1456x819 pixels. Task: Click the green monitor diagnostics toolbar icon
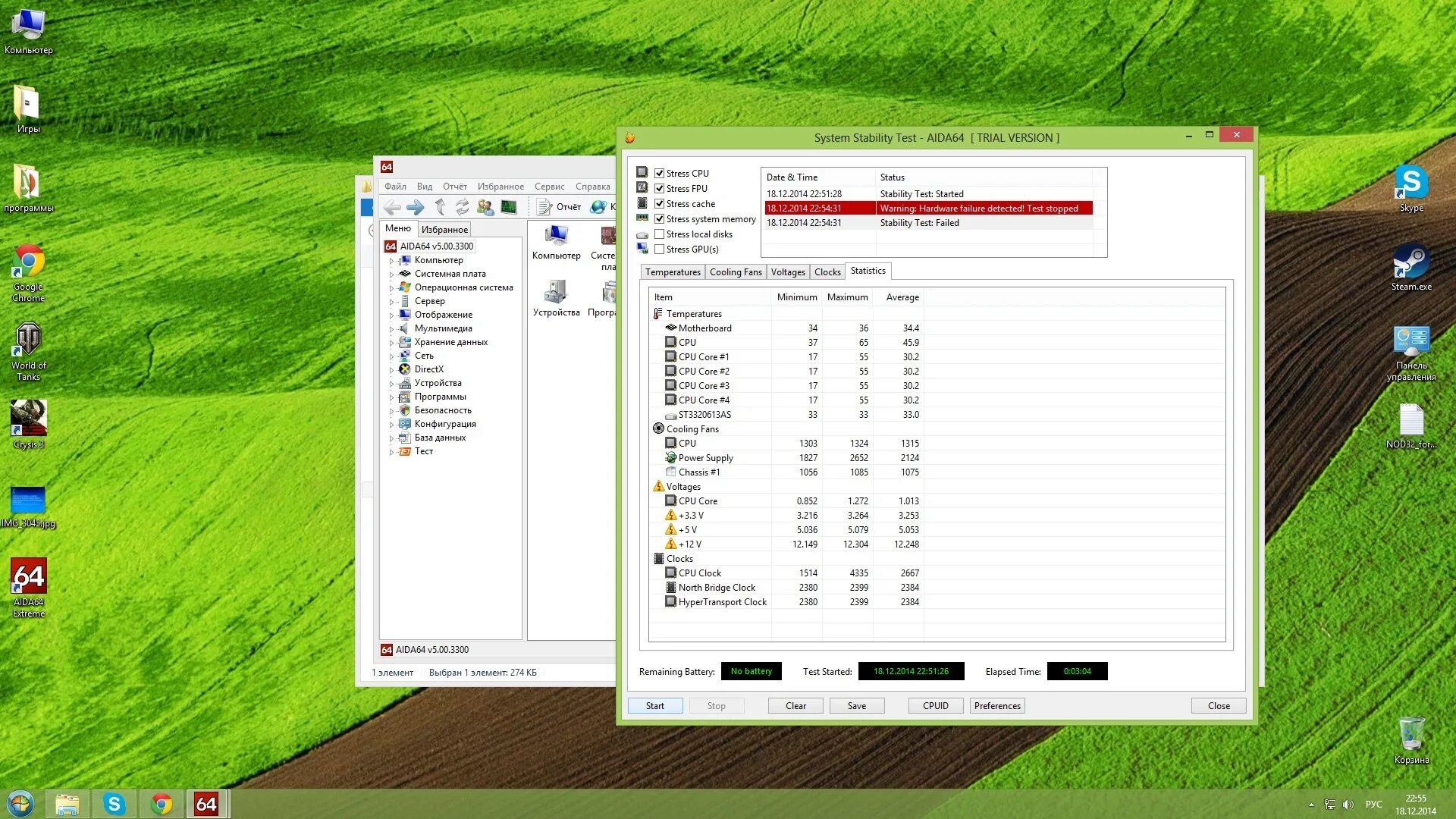pyautogui.click(x=509, y=207)
